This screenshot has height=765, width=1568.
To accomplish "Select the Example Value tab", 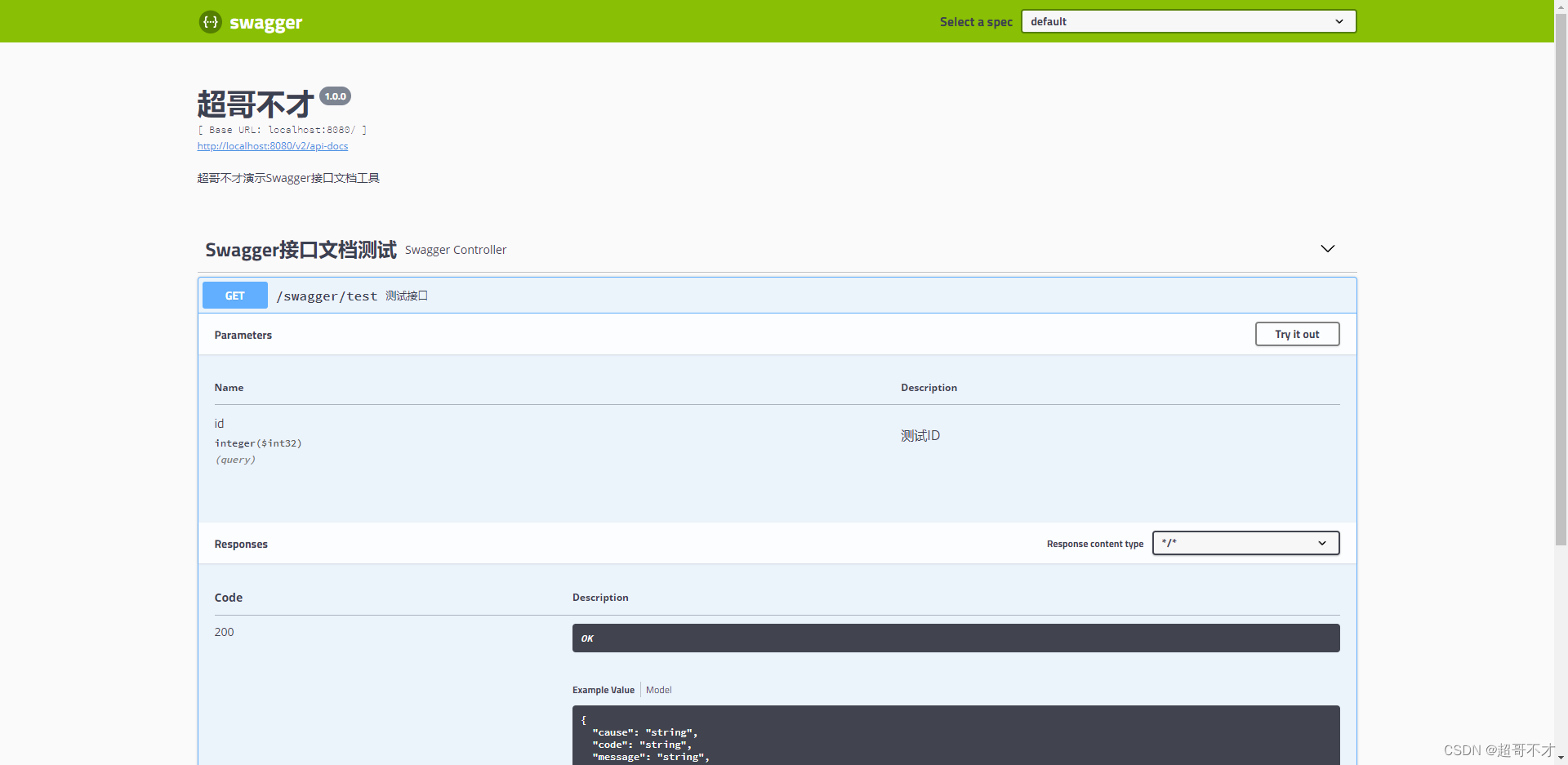I will coord(603,690).
